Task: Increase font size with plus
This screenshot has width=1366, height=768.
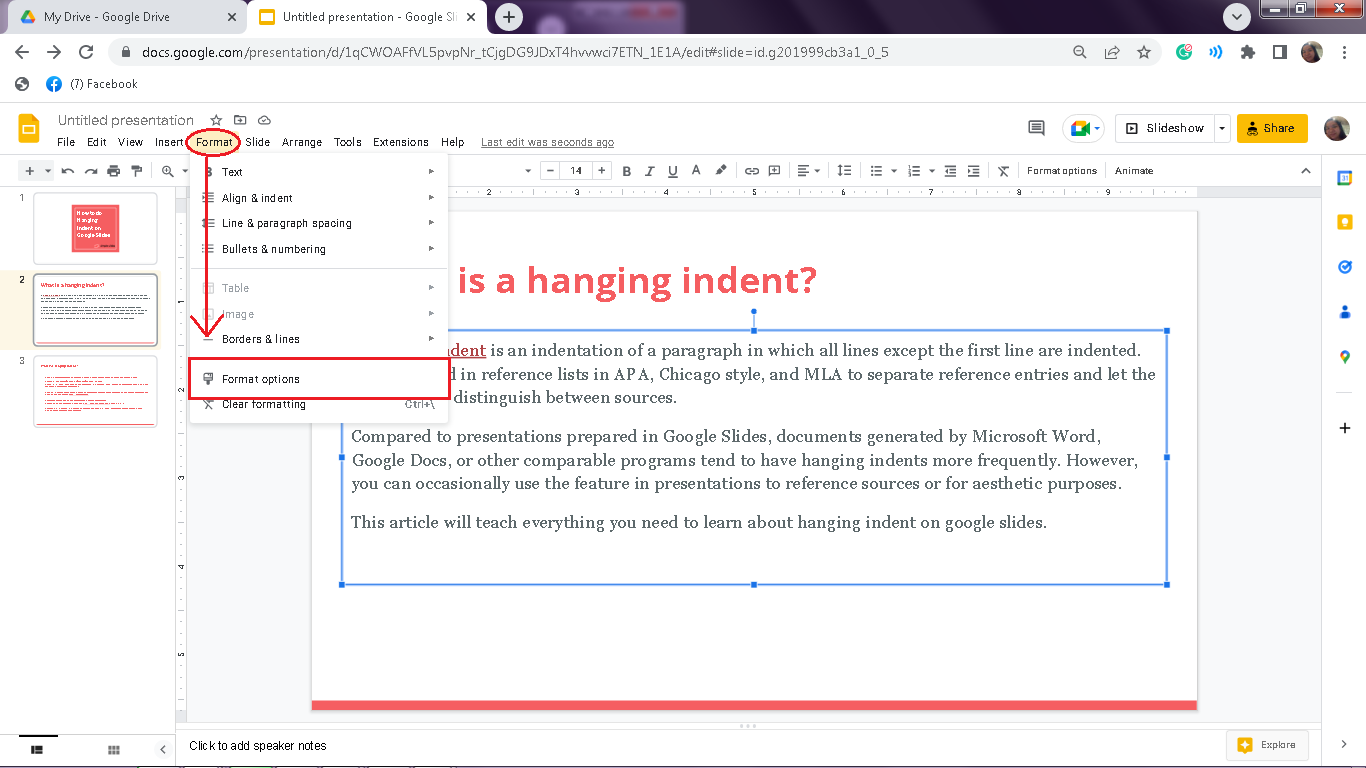Action: [600, 171]
